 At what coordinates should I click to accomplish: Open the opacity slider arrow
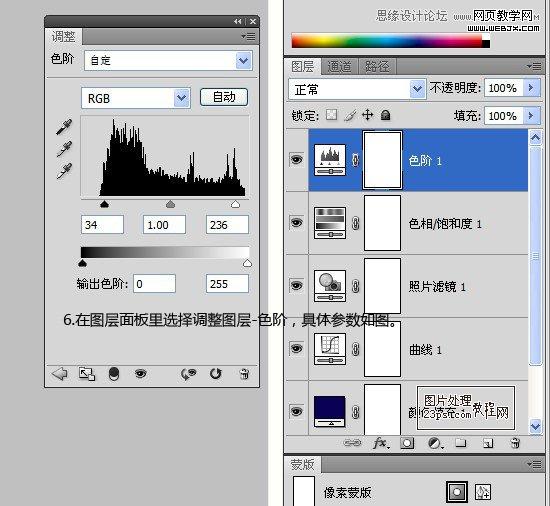coord(531,88)
